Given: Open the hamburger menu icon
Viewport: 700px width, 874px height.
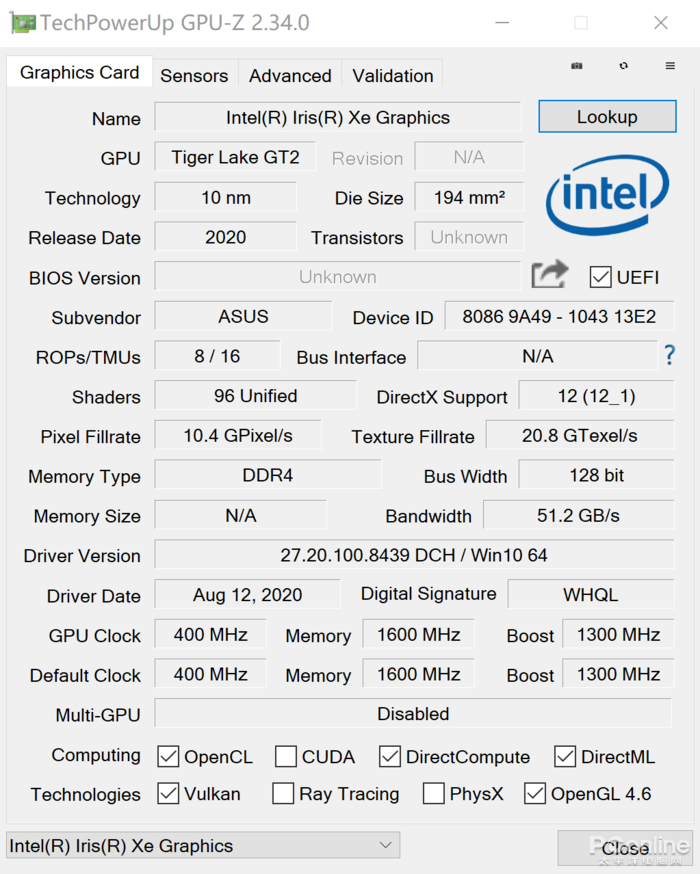Looking at the screenshot, I should (668, 64).
